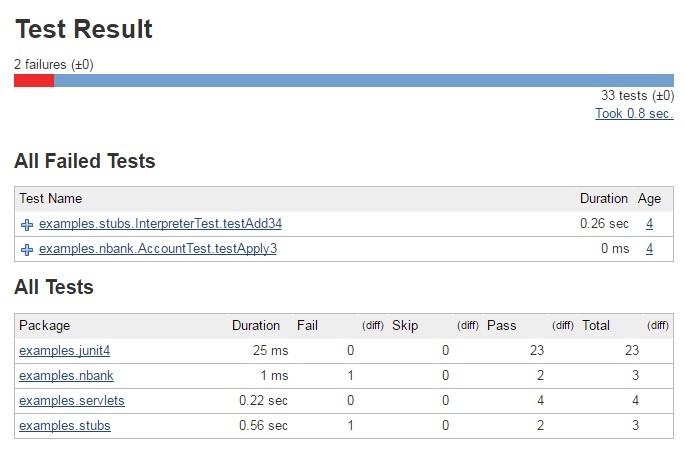Click the red failures segment of result bar

[34, 80]
